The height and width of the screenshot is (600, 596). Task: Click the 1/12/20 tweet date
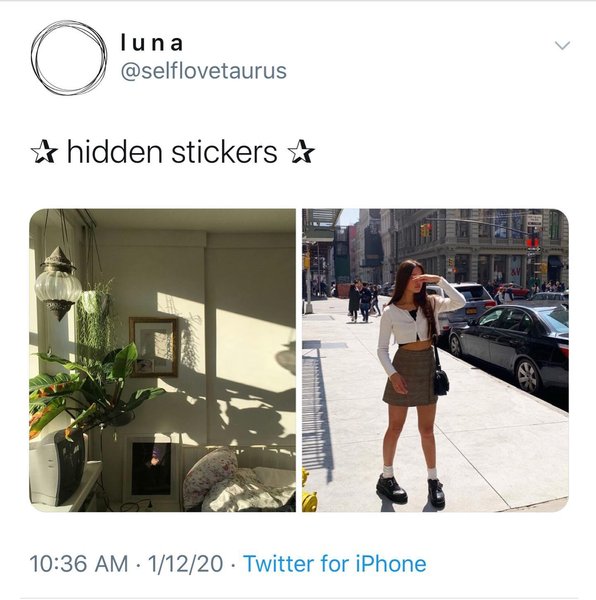pyautogui.click(x=185, y=564)
